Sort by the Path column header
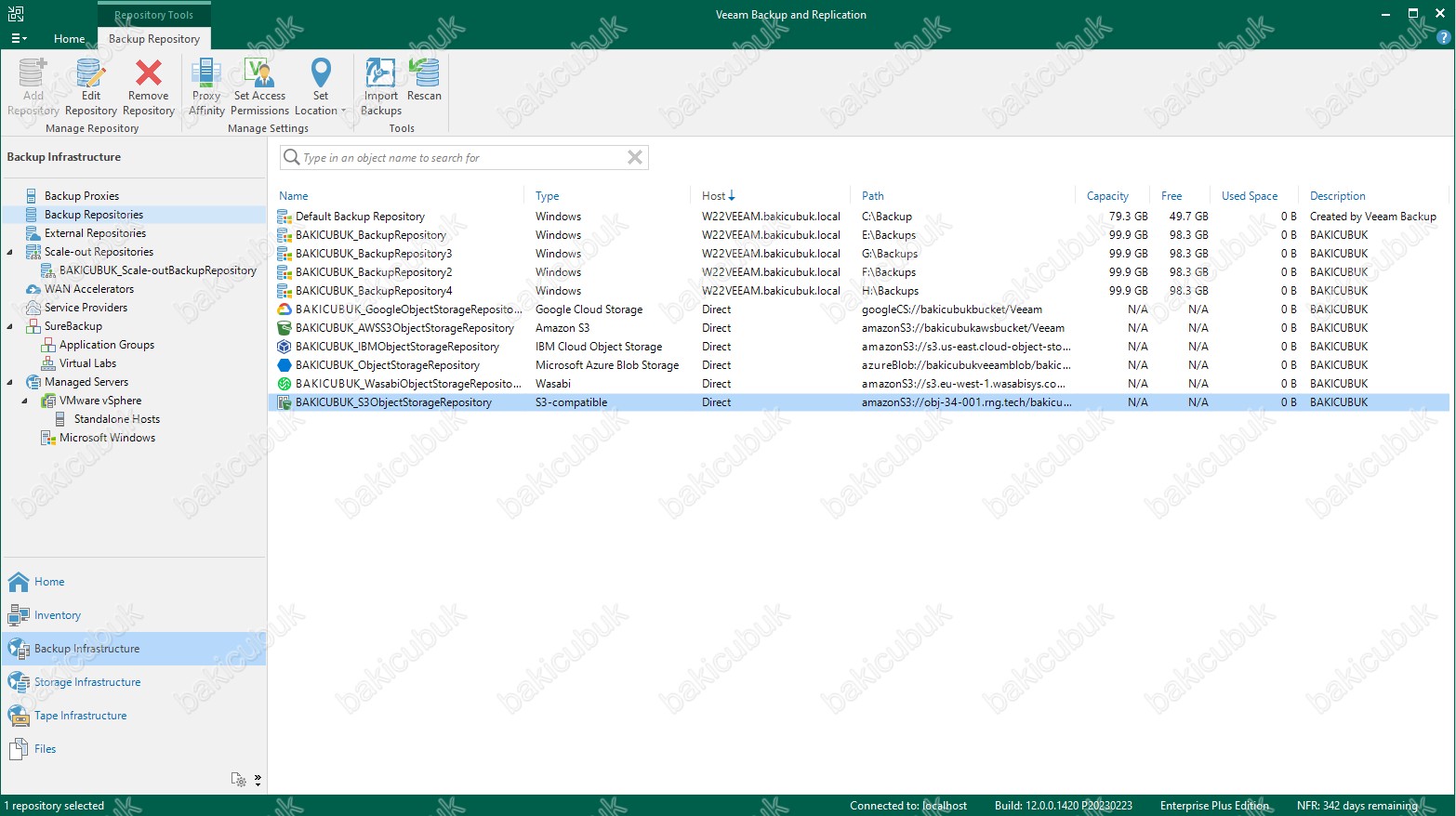The image size is (1456, 816). (873, 196)
